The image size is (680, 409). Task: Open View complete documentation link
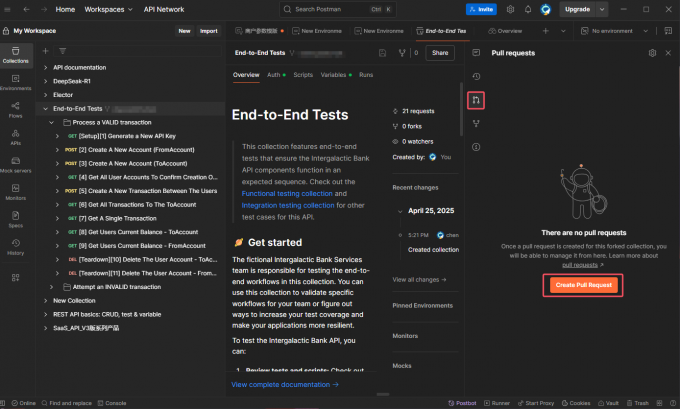tap(285, 385)
